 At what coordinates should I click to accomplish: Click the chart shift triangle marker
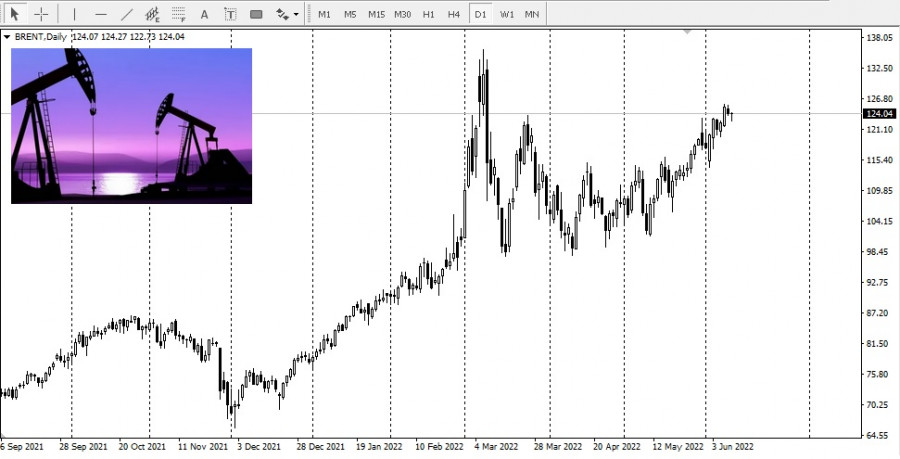[687, 32]
